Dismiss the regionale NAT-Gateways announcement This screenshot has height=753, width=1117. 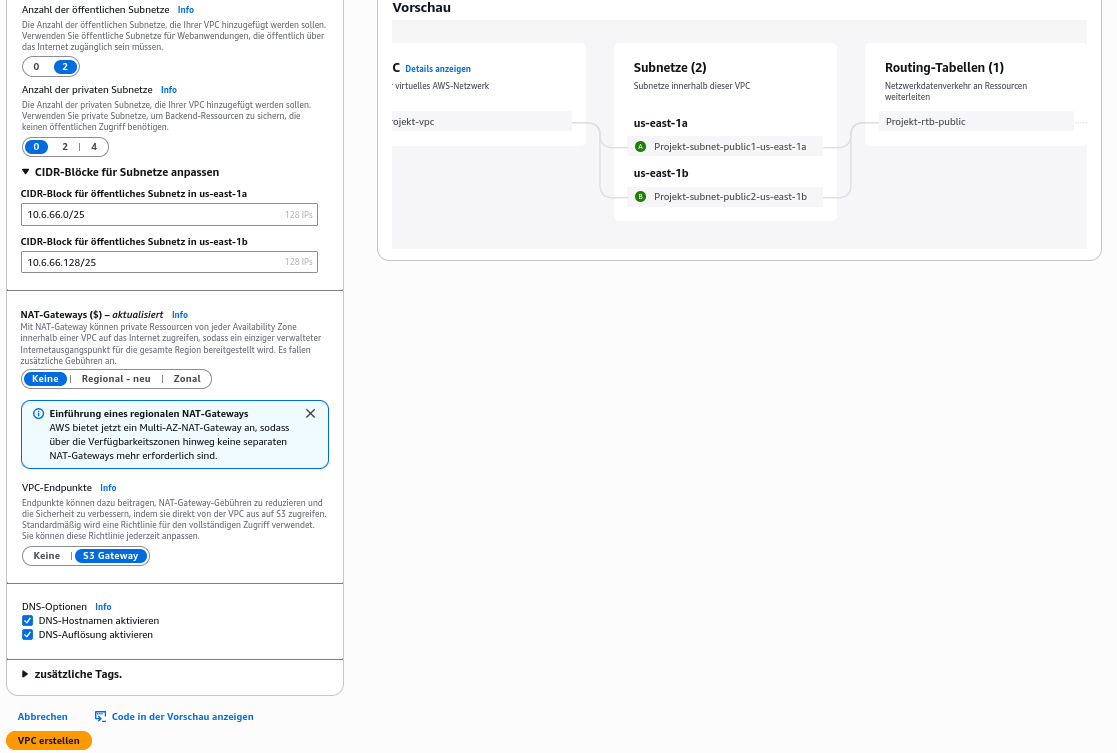310,413
